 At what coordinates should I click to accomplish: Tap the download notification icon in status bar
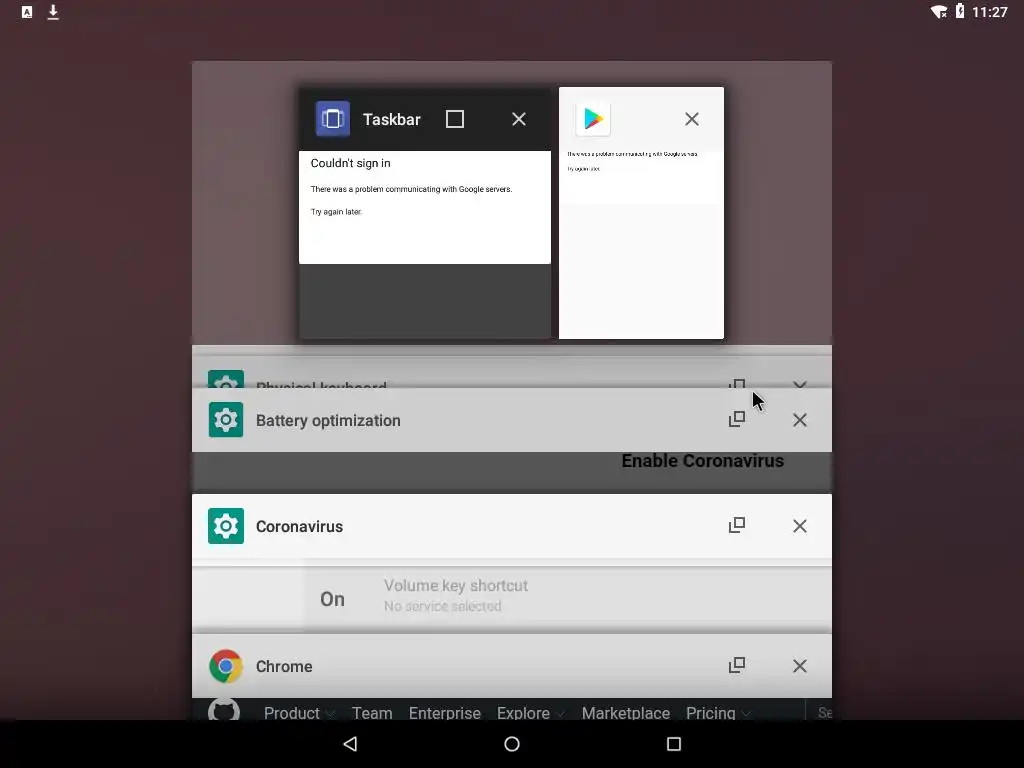click(53, 12)
